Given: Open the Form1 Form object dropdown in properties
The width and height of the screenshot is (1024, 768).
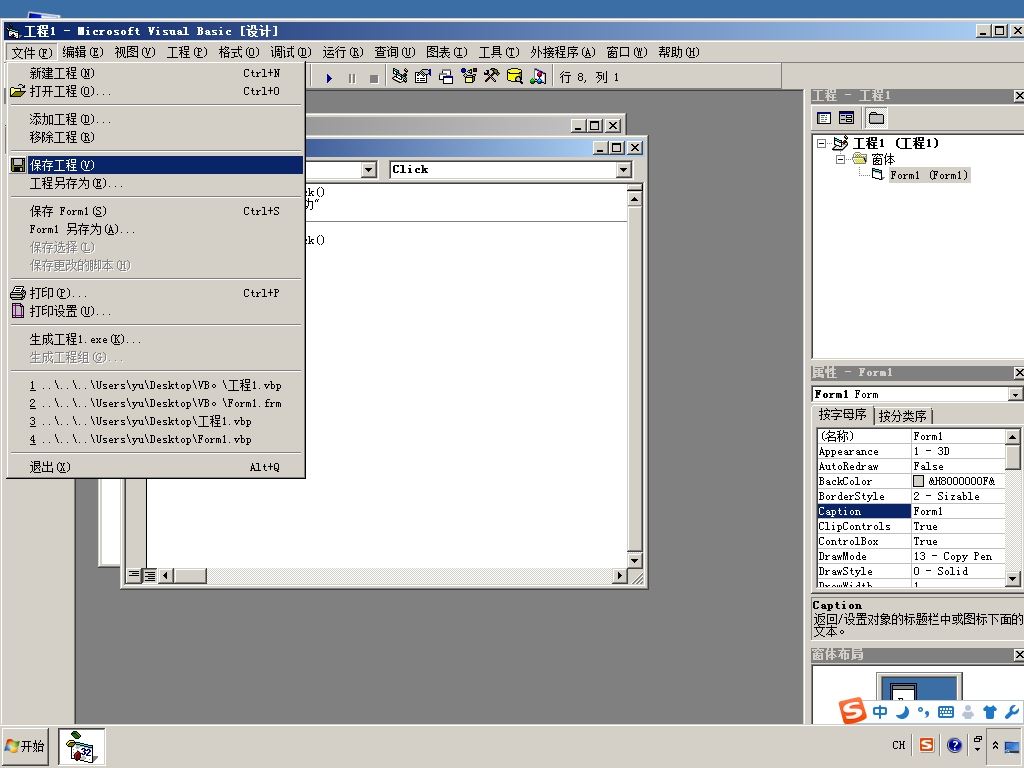Looking at the screenshot, I should pos(1016,394).
